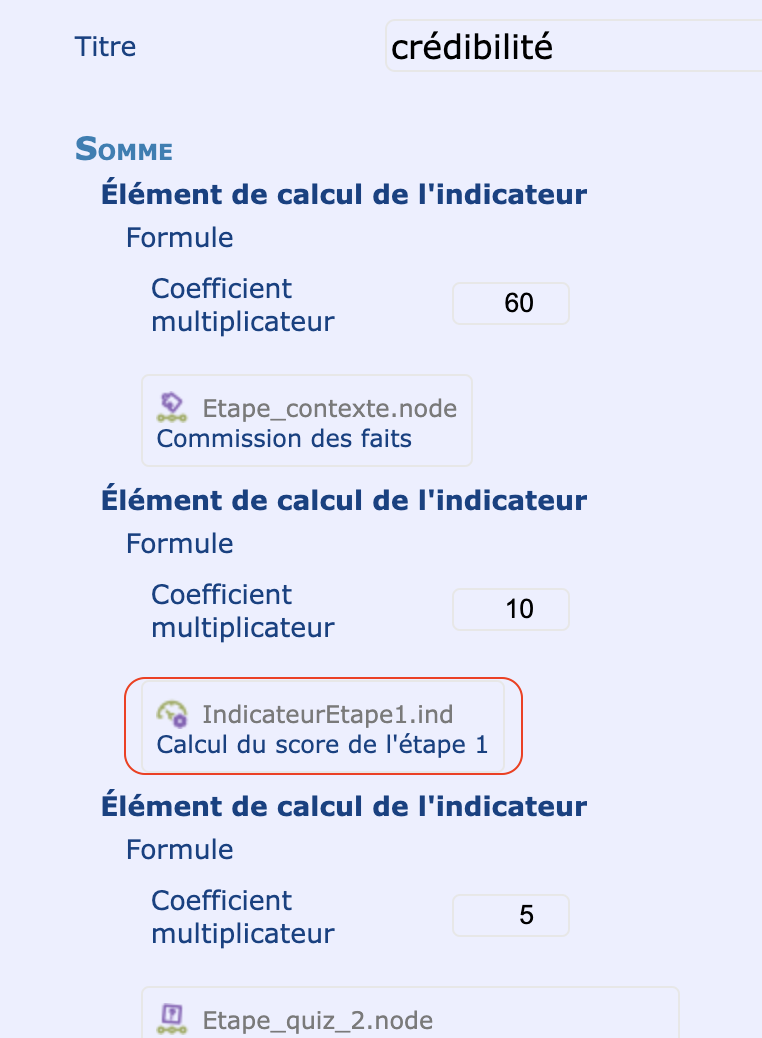
Task: Click the Somme section heading
Action: [x=124, y=148]
